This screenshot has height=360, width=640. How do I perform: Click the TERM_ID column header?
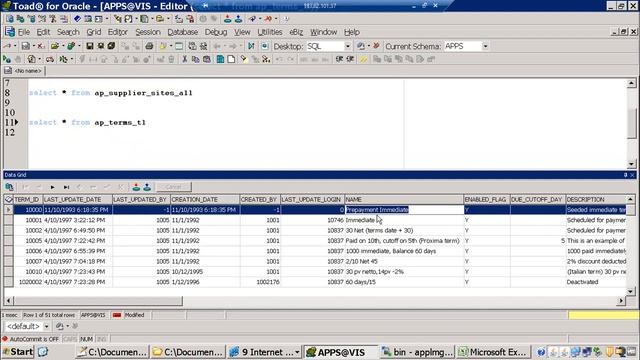pyautogui.click(x=28, y=199)
